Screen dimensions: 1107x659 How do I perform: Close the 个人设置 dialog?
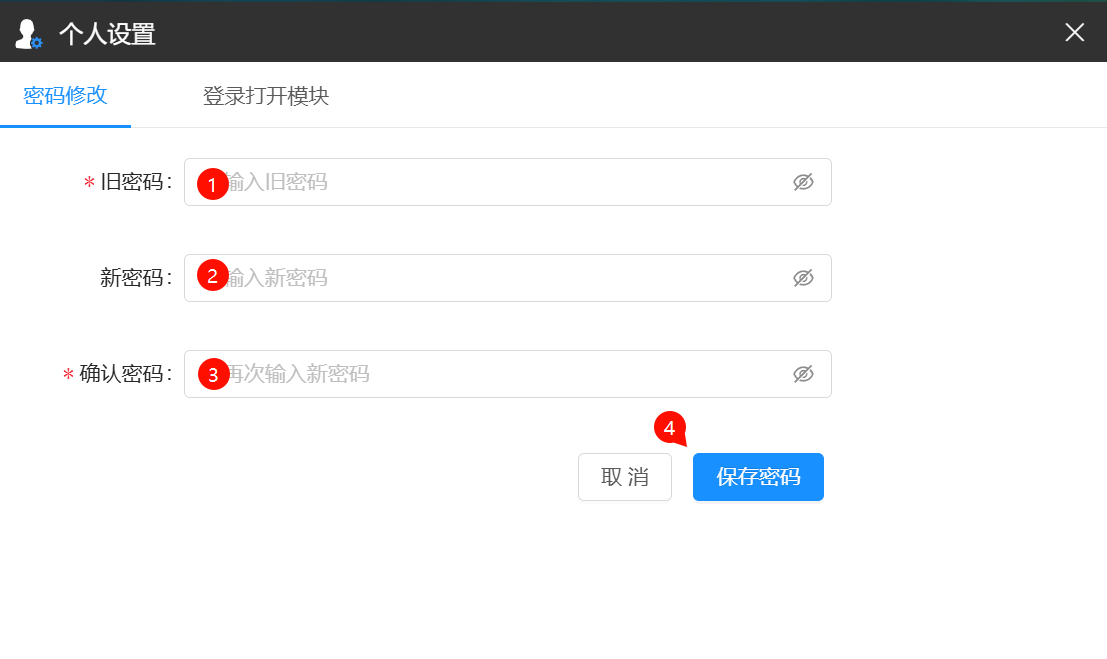coord(1074,33)
